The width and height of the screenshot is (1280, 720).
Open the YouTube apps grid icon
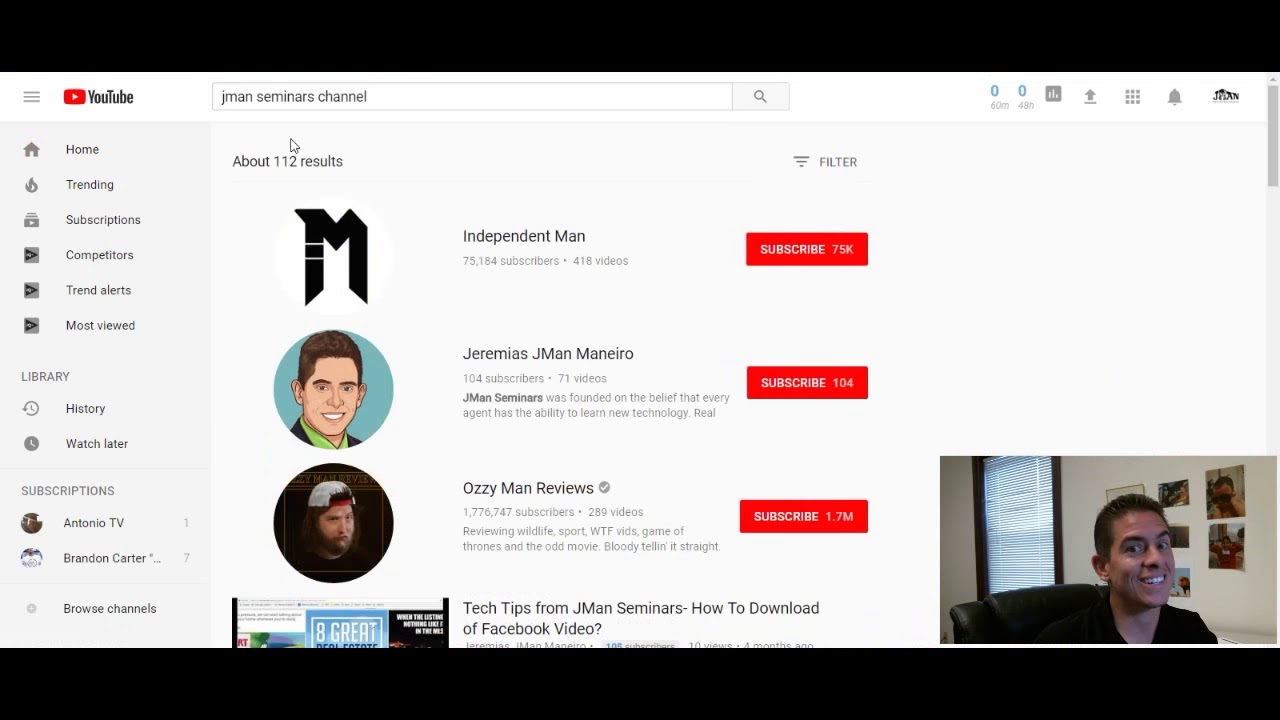coord(1132,97)
